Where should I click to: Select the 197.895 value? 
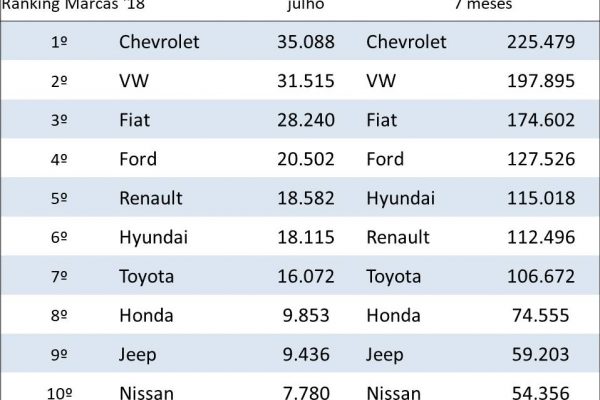535,81
